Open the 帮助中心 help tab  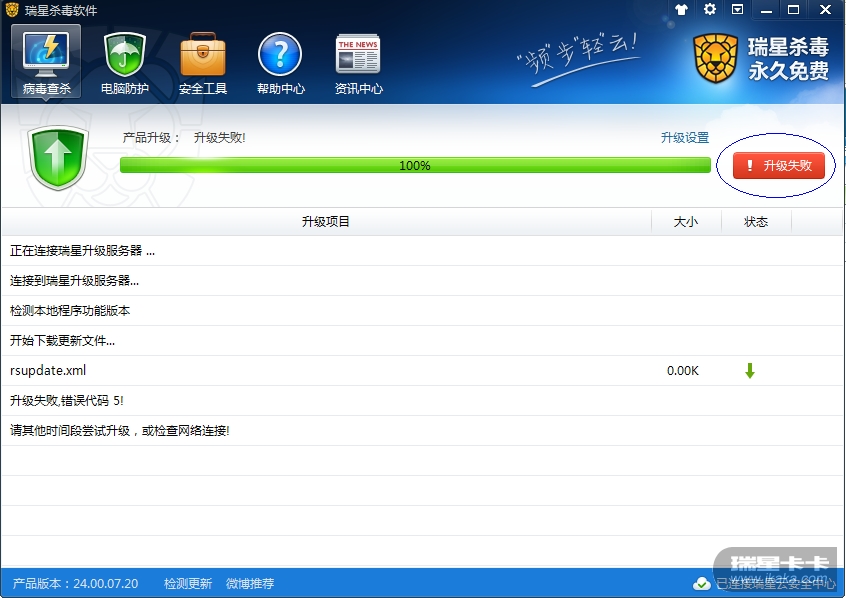pyautogui.click(x=281, y=64)
